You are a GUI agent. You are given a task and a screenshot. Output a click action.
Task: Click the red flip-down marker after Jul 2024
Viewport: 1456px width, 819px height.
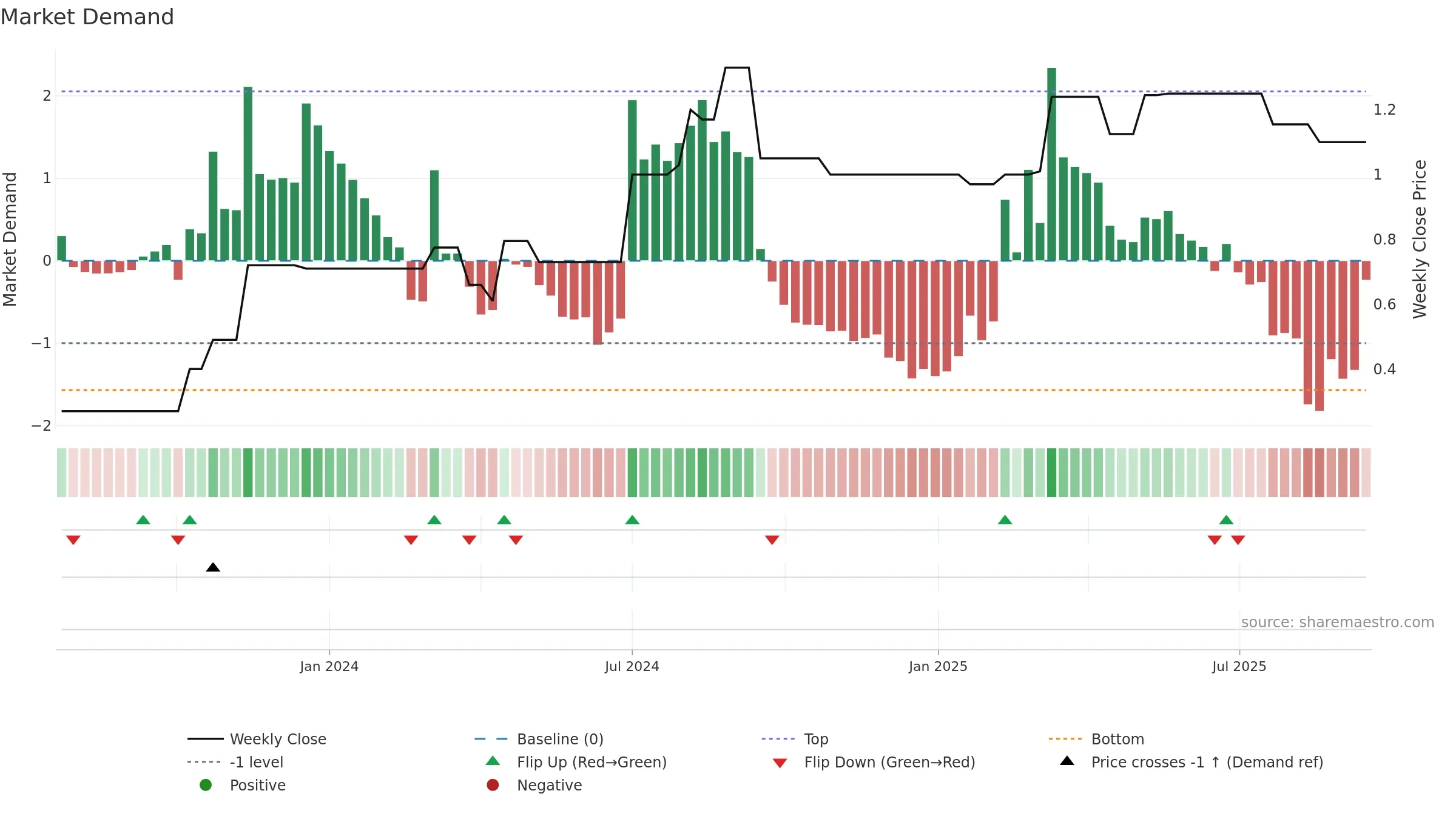(772, 540)
